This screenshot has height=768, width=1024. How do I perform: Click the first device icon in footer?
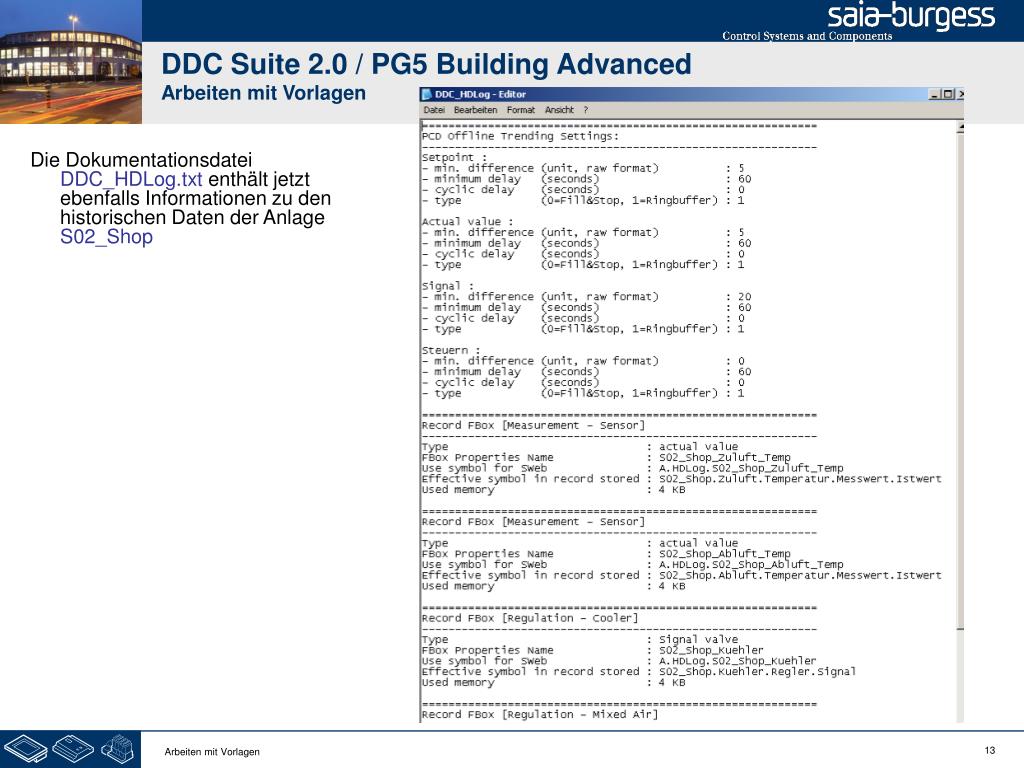pyautogui.click(x=25, y=749)
